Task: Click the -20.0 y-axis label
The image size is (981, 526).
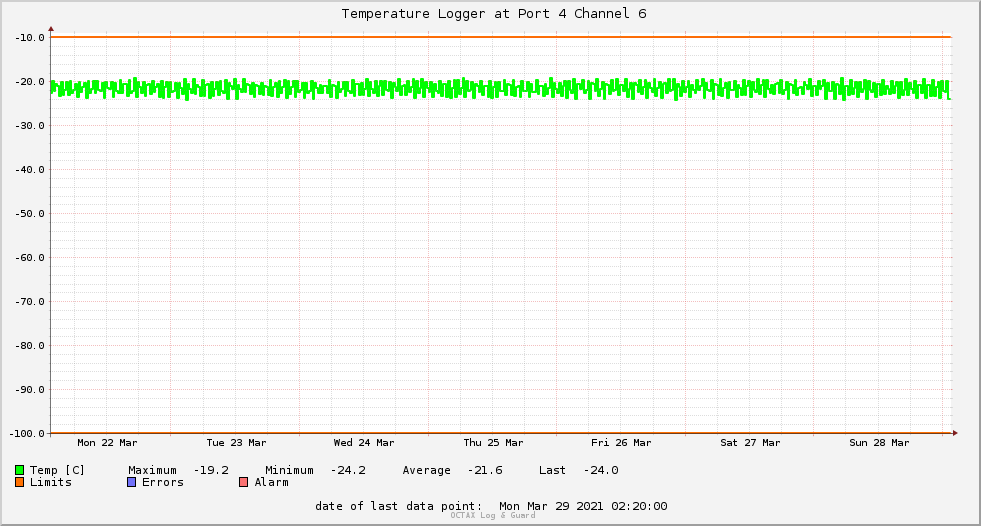Action: [x=30, y=81]
